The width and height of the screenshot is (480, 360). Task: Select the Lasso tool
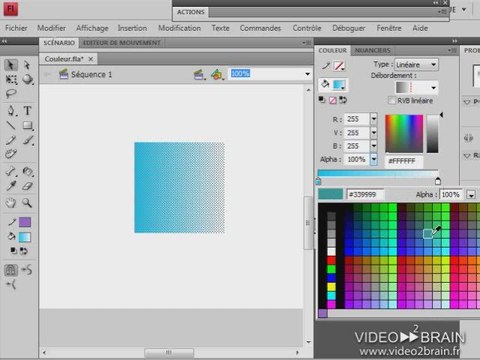coord(11,94)
